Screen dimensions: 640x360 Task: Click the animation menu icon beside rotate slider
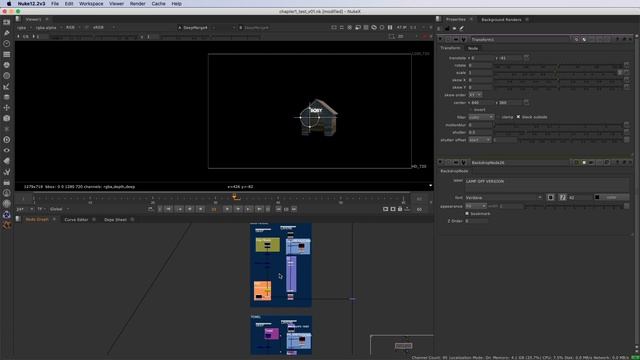click(627, 65)
